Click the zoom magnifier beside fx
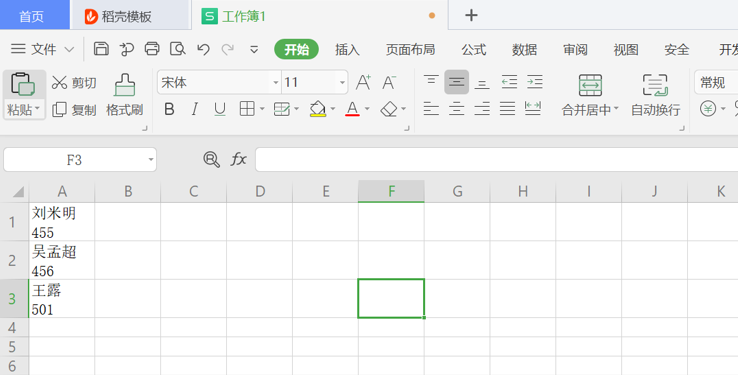 click(x=211, y=160)
